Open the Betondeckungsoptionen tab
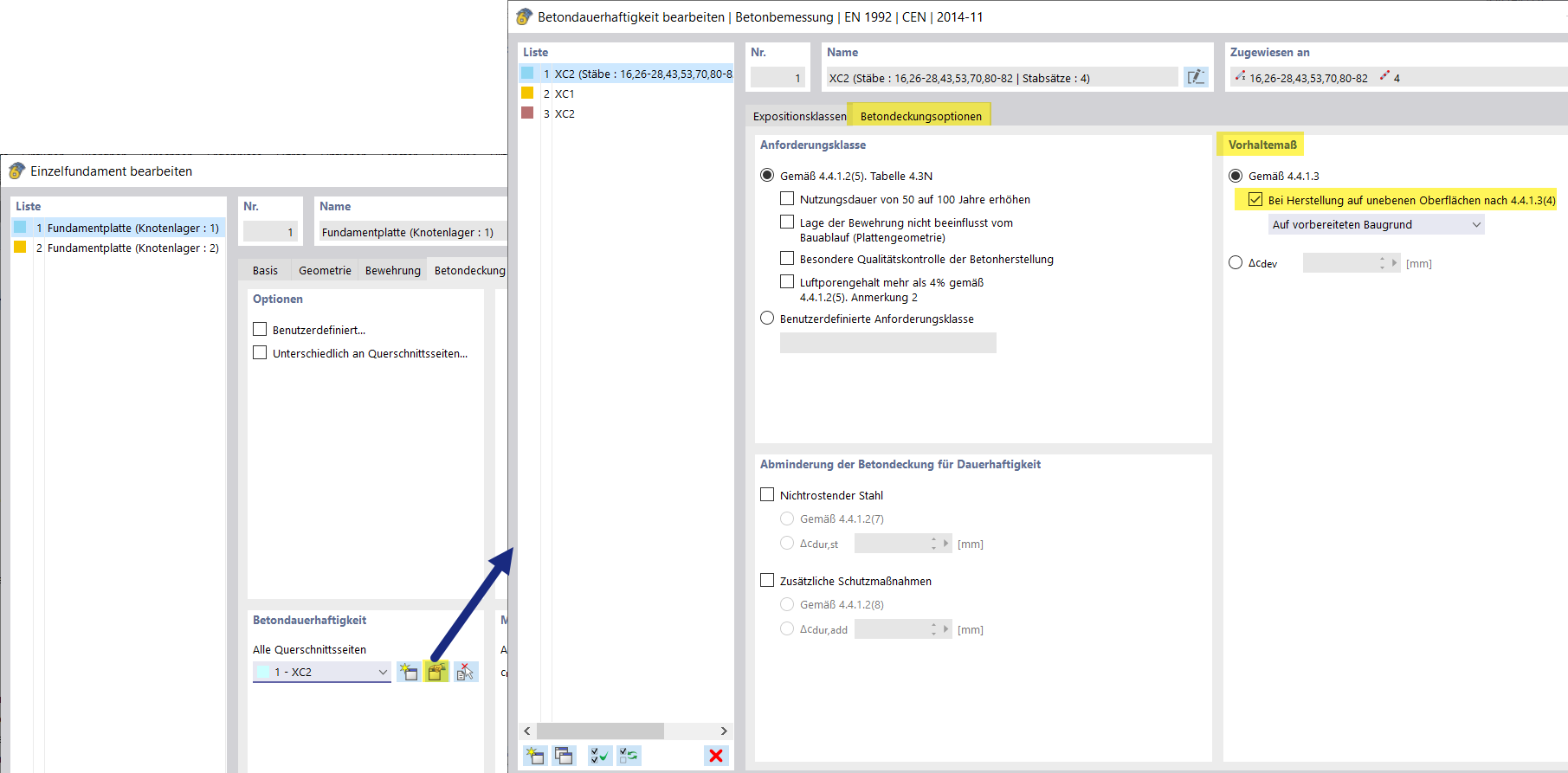This screenshot has width=1568, height=773. [x=921, y=116]
